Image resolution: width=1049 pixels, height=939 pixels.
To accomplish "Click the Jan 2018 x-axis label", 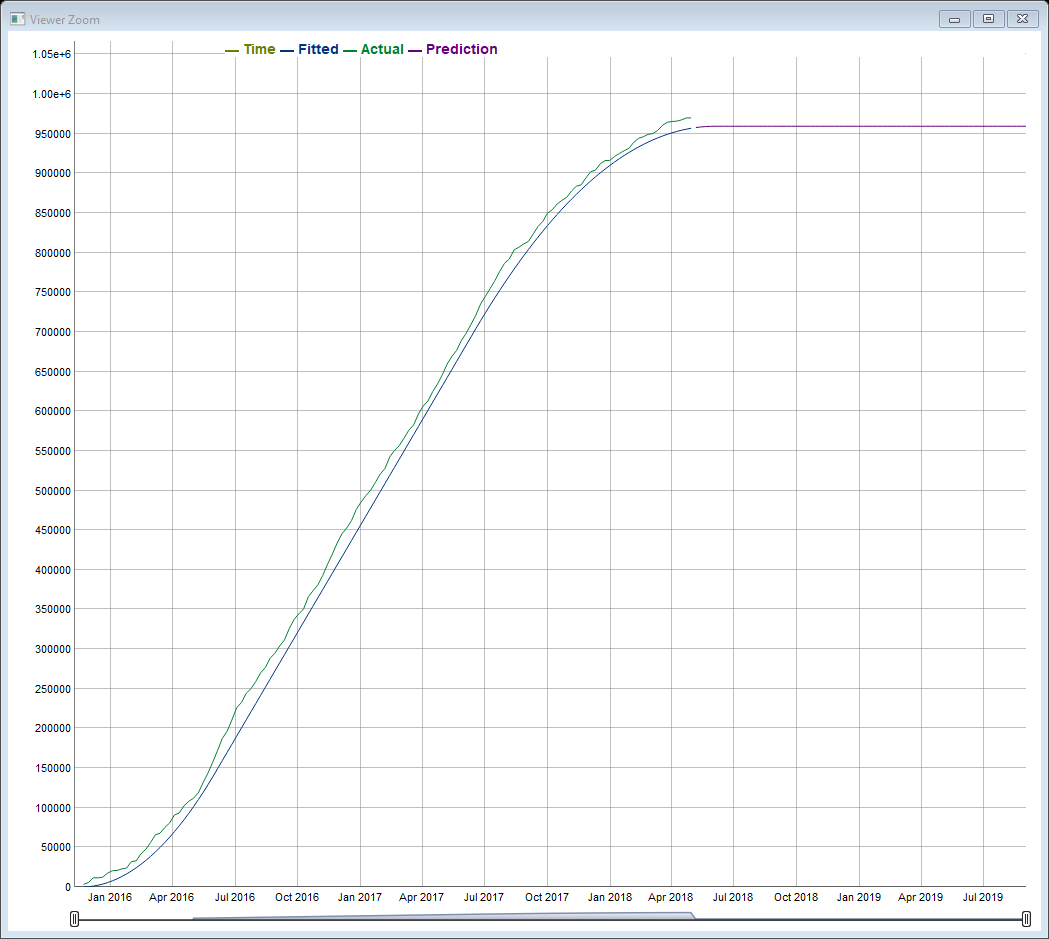I will (609, 898).
